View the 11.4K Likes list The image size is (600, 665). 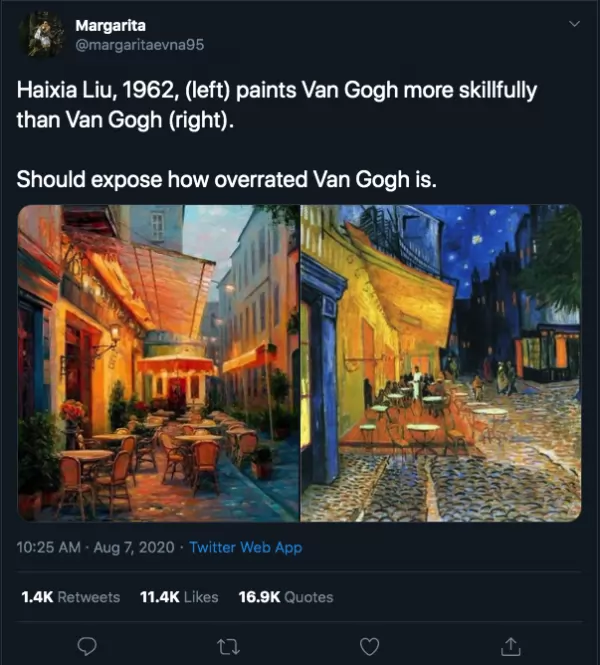click(x=179, y=597)
